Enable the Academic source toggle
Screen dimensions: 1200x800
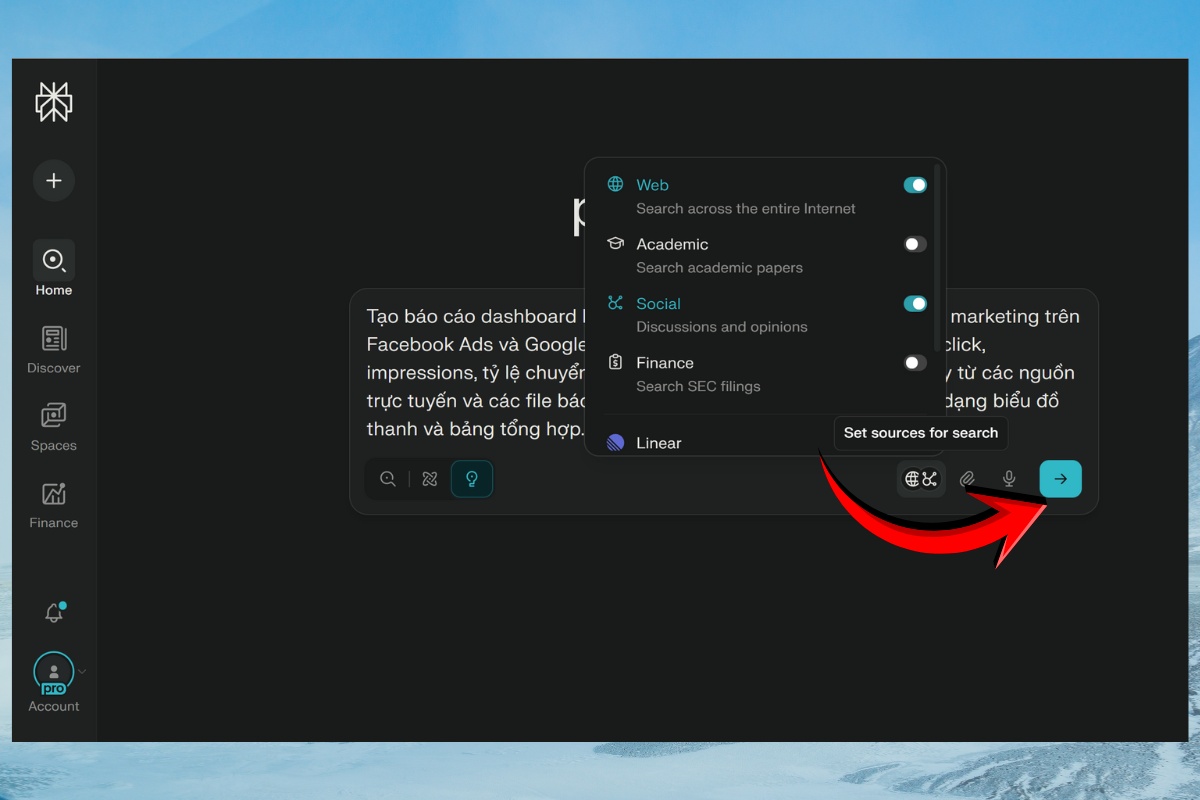pyautogui.click(x=915, y=244)
